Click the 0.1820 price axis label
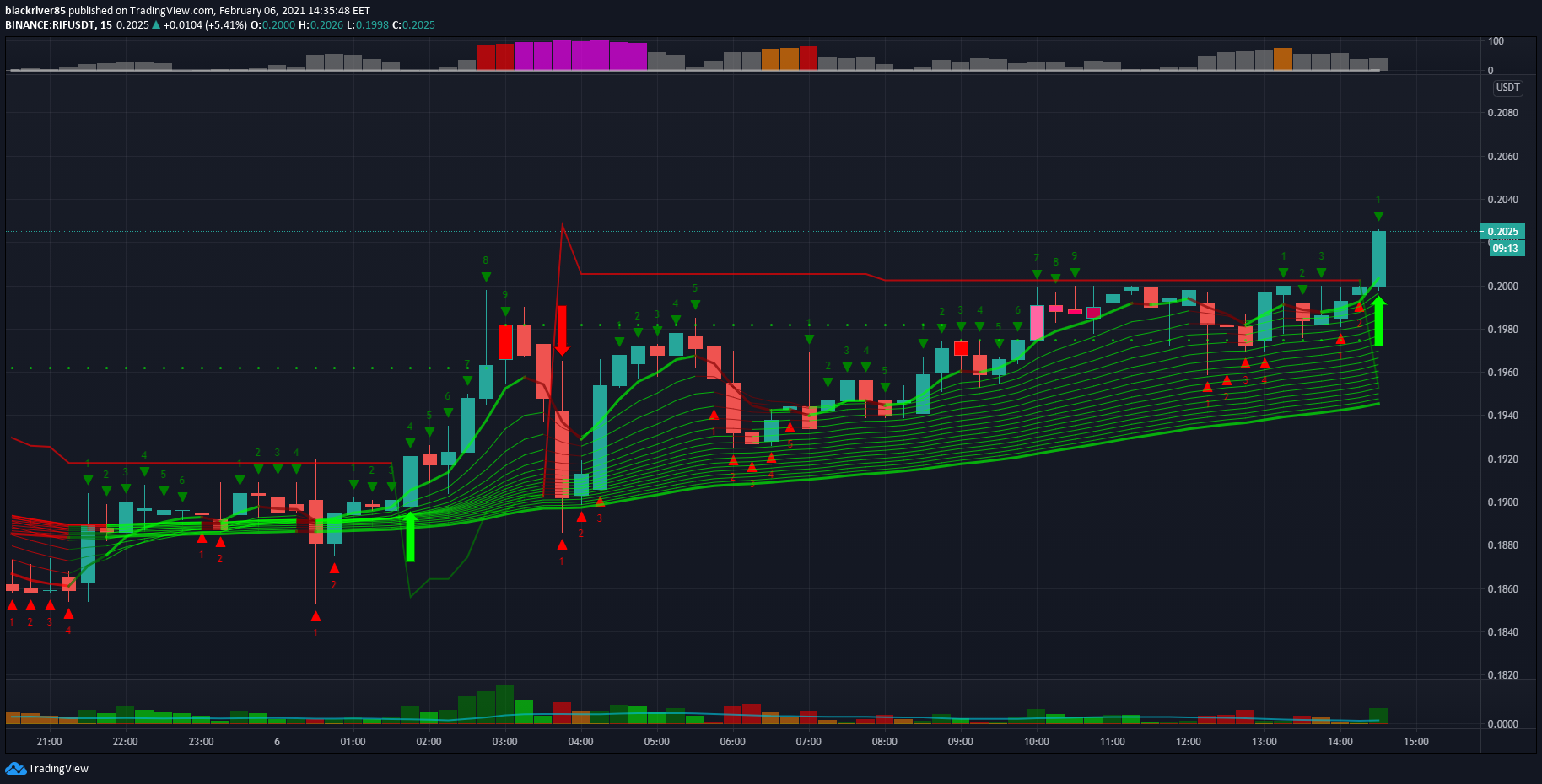The height and width of the screenshot is (784, 1542). pos(1502,675)
